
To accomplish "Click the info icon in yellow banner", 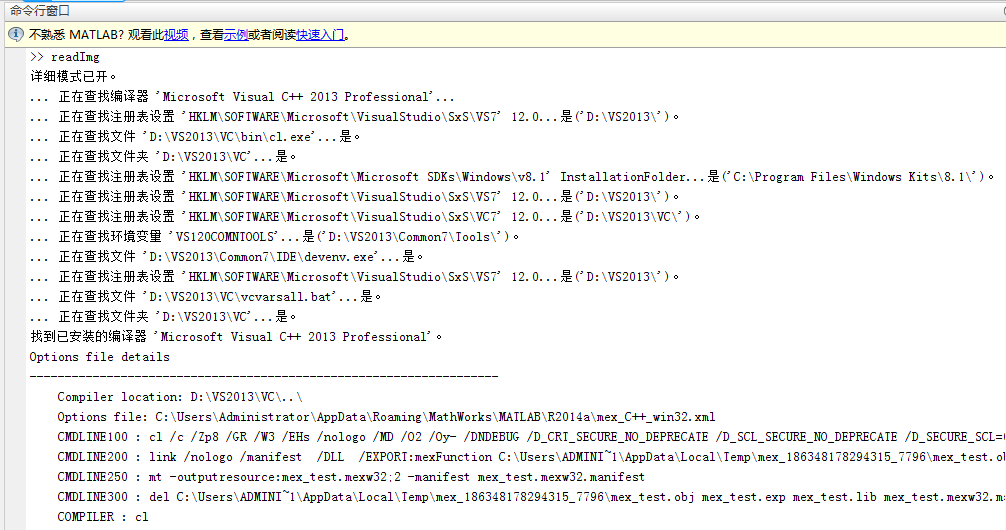I will 16,34.
